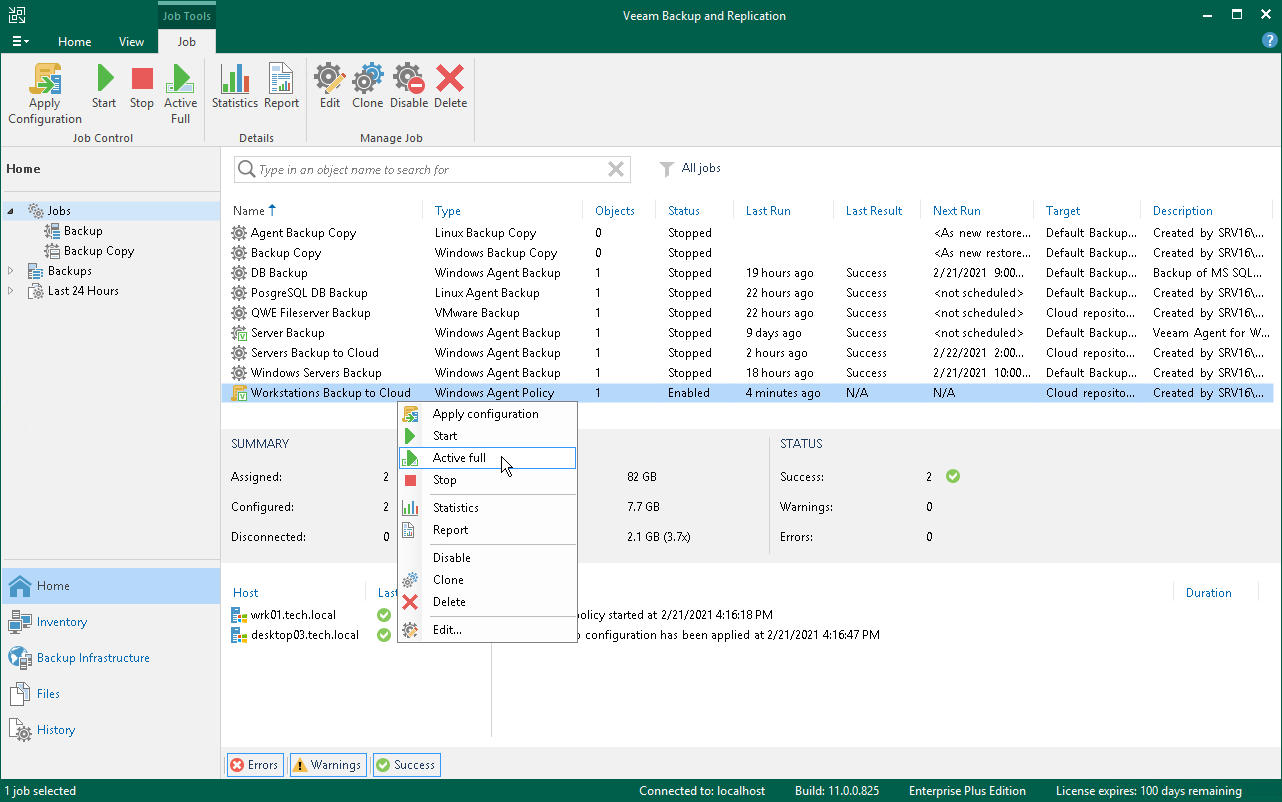This screenshot has width=1282, height=802.
Task: Open the Backup Infrastructure view
Action: click(92, 658)
